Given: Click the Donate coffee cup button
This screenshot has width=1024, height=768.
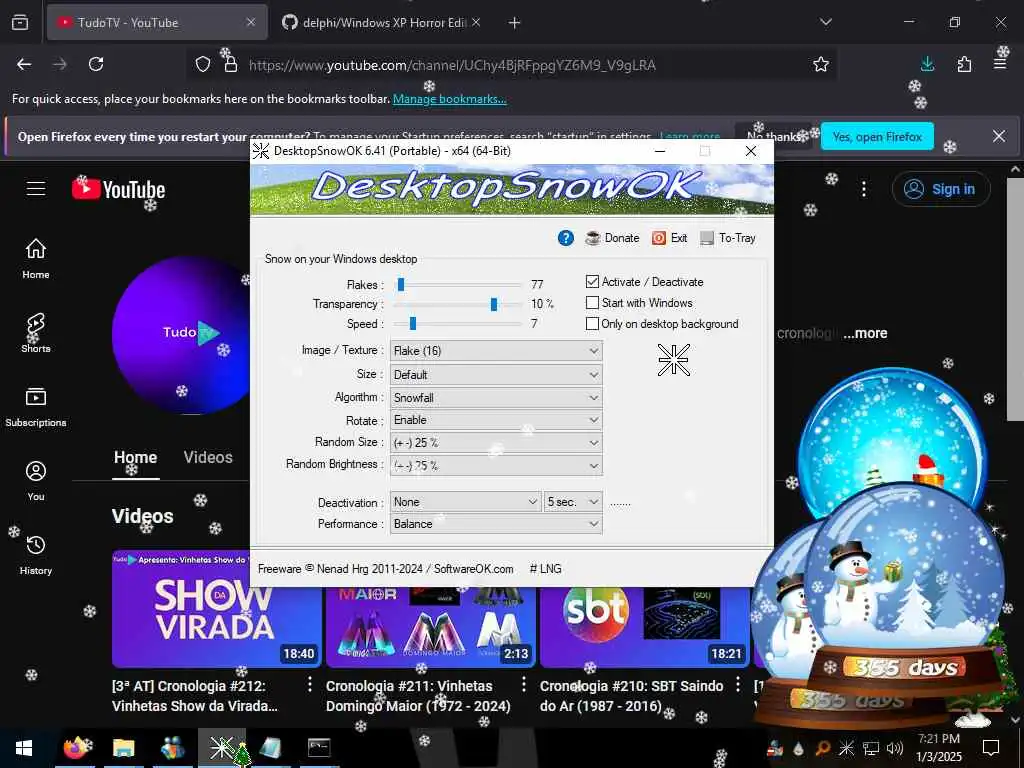Looking at the screenshot, I should click(612, 238).
